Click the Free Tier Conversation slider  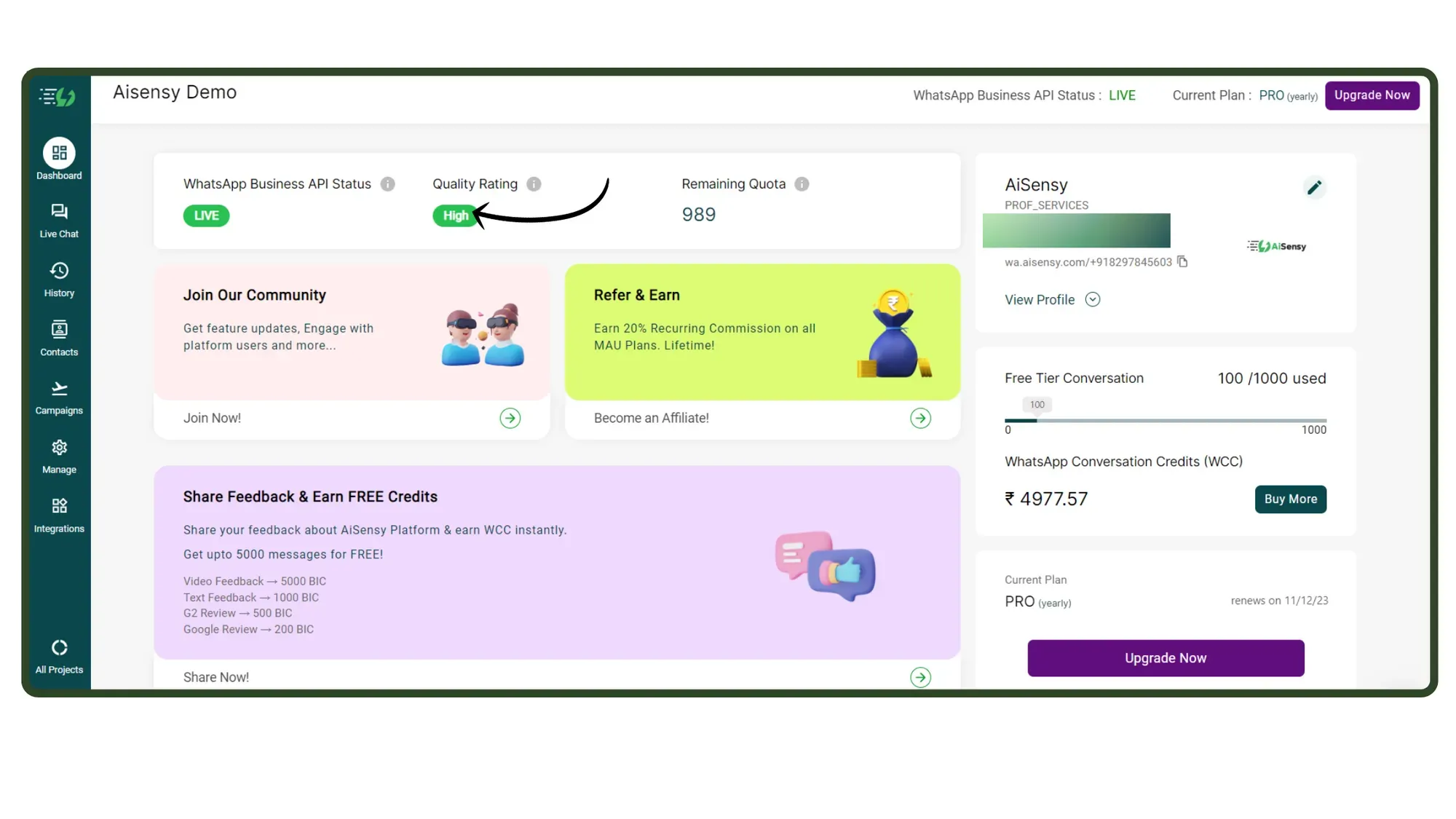(1165, 420)
